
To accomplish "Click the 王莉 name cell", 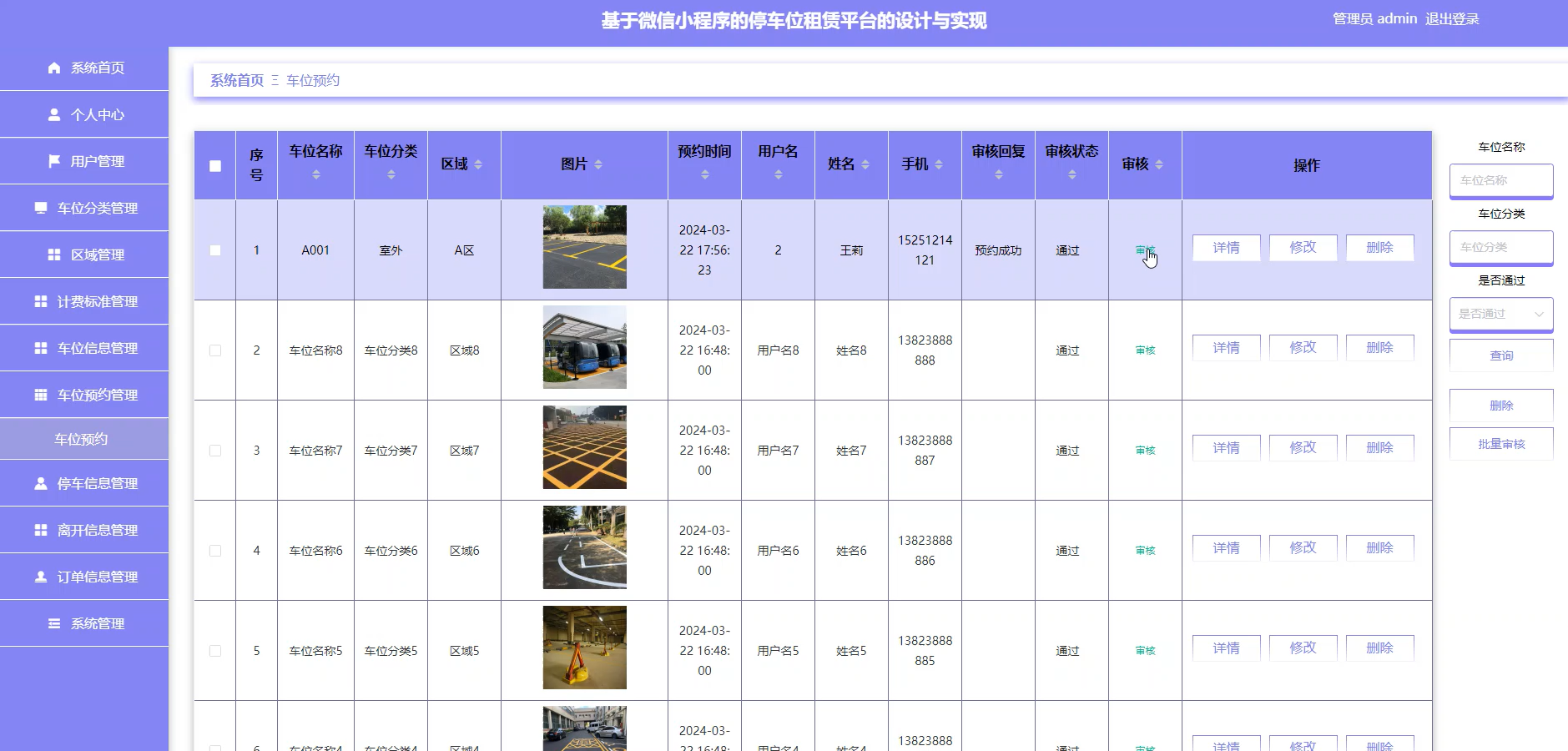I will [x=851, y=250].
